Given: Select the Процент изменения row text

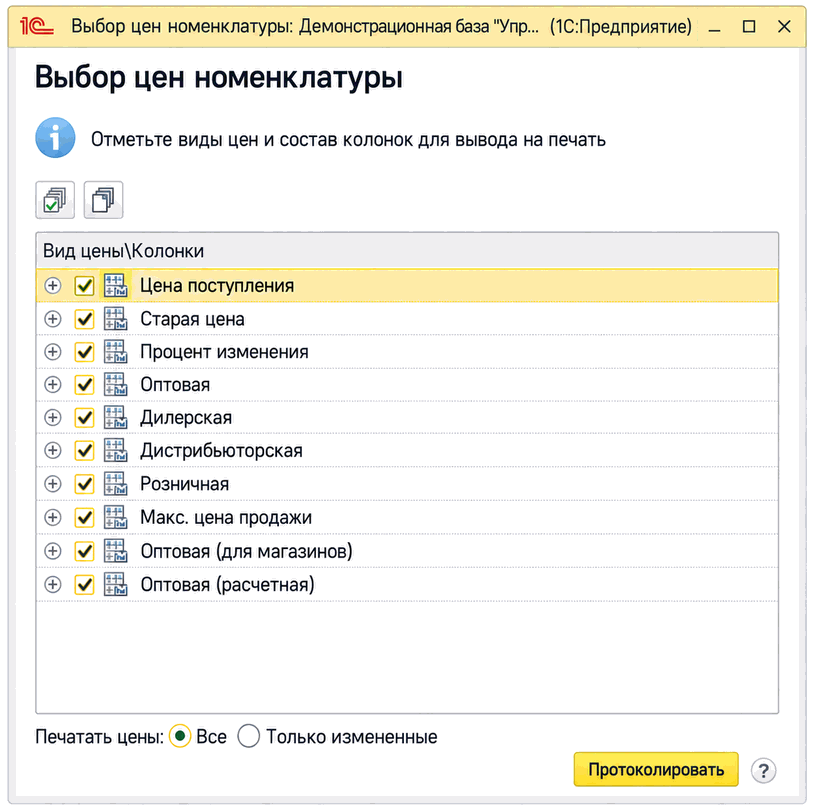Looking at the screenshot, I should [x=225, y=352].
